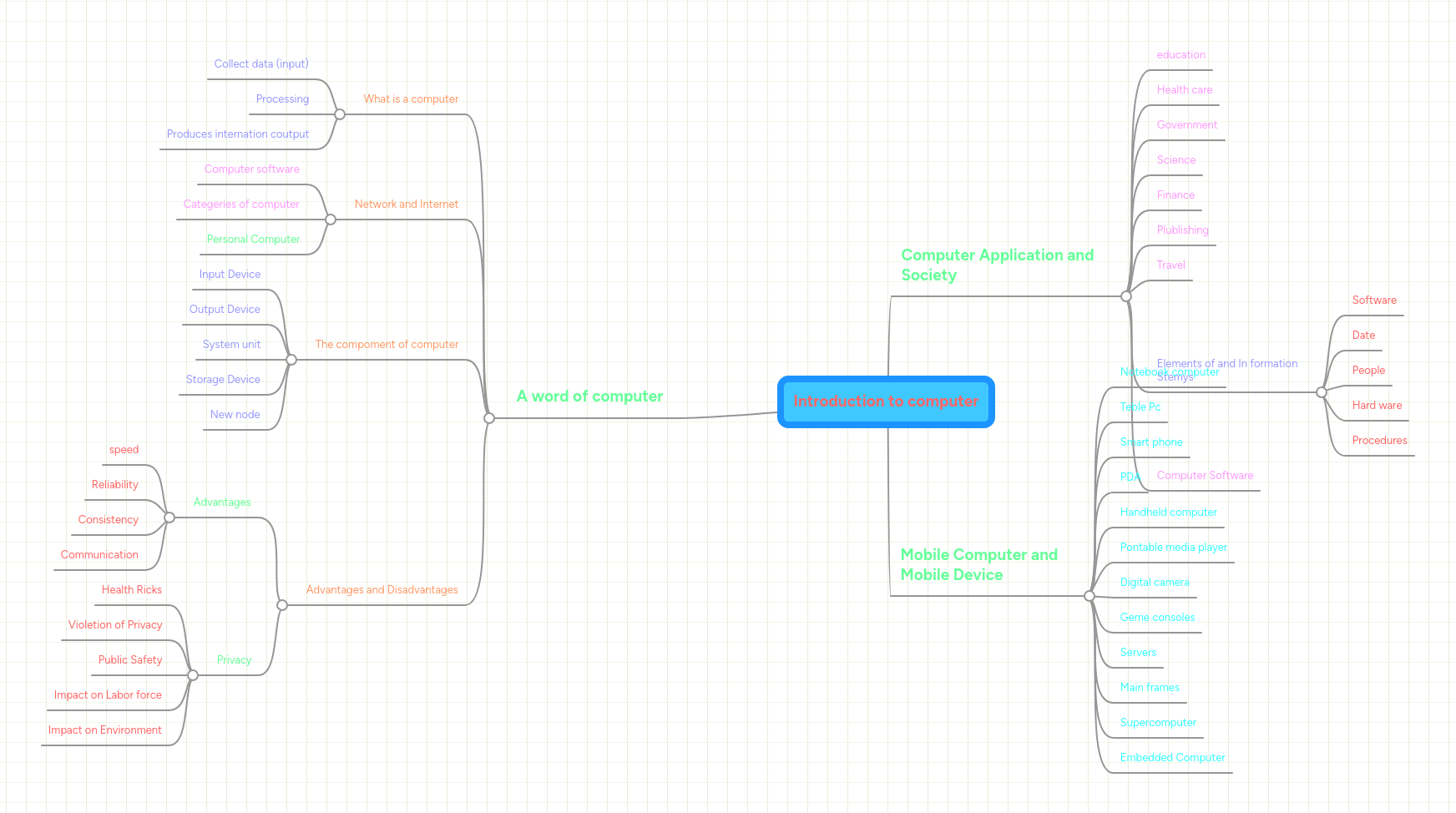
Task: Toggle the Advantages branch connector dot
Action: (x=169, y=518)
